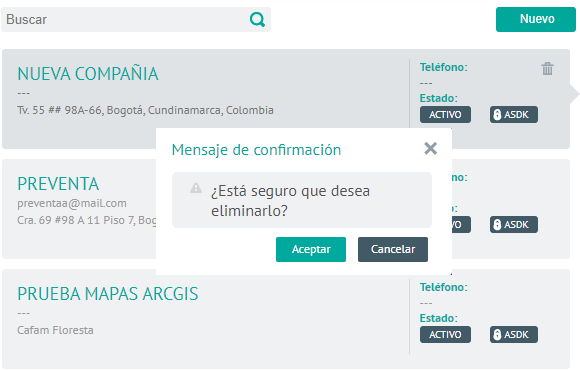Click the search magnifier icon
This screenshot has width=580, height=371.
(257, 19)
